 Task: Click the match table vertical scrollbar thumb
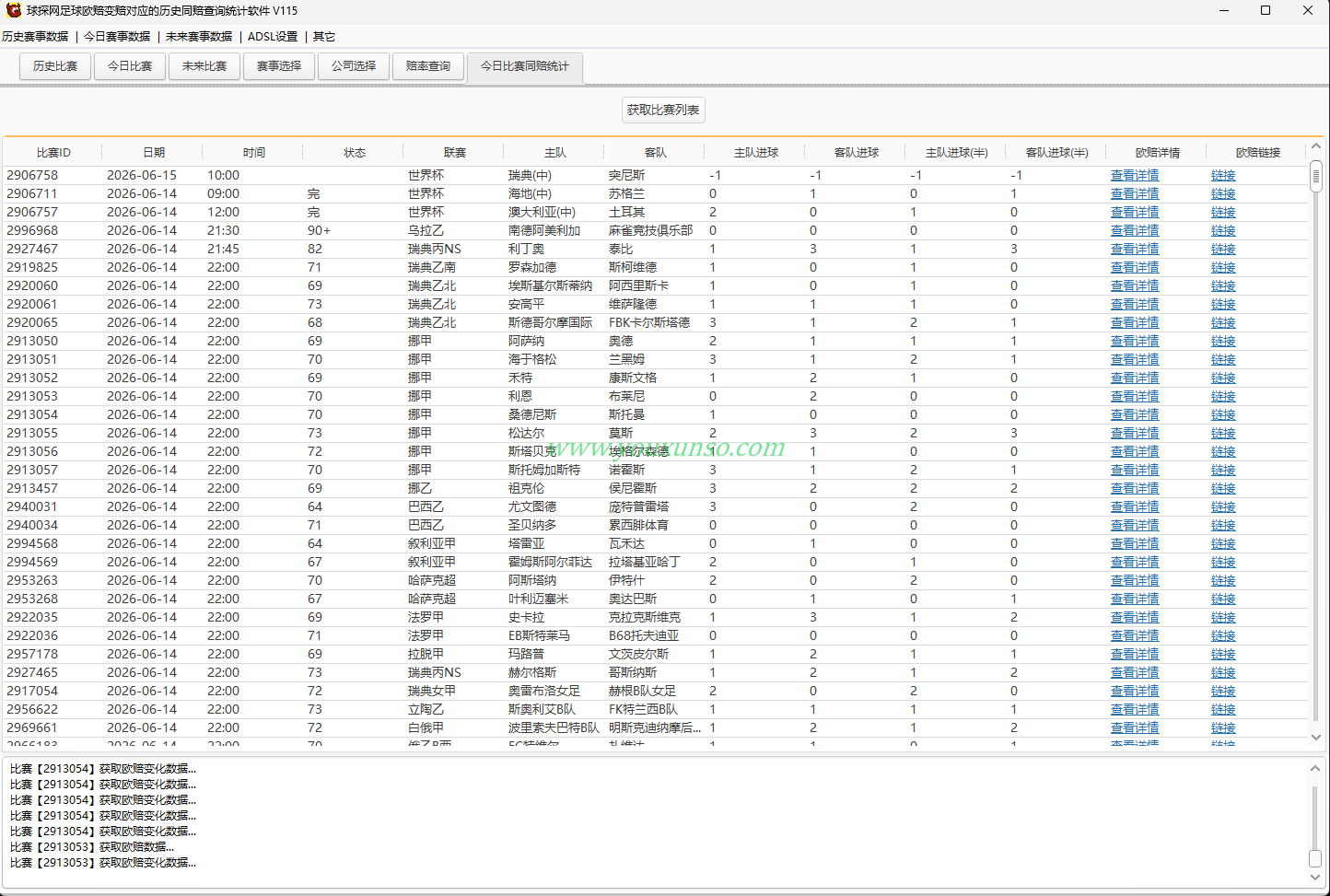click(x=1316, y=176)
